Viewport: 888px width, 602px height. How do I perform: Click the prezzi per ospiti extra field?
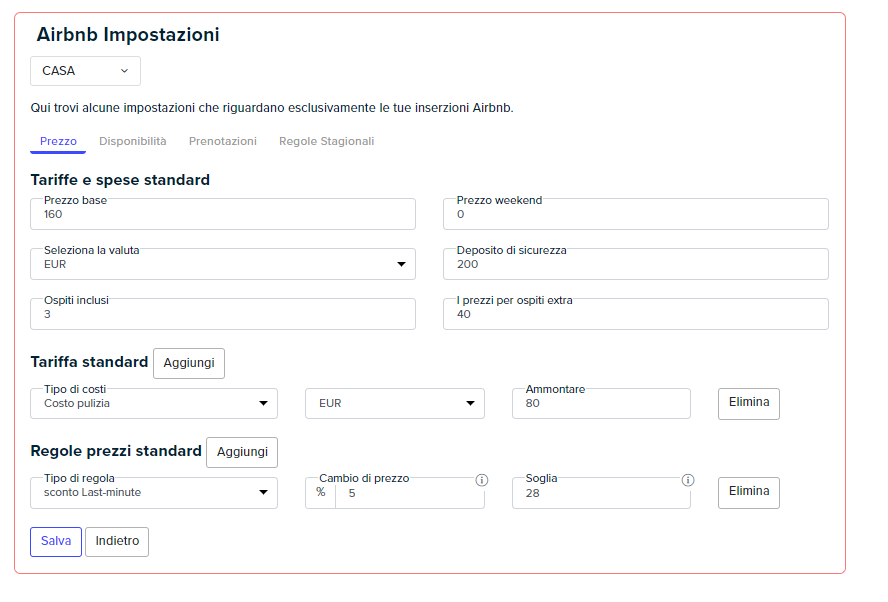click(635, 314)
